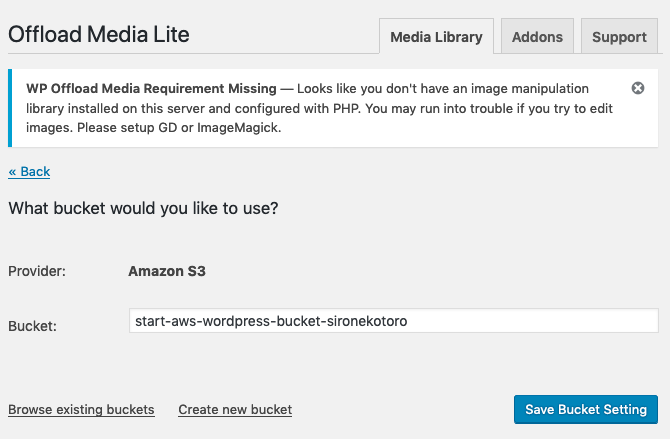Open Browse existing buckets link
Image resolution: width=670 pixels, height=439 pixels.
tap(81, 409)
